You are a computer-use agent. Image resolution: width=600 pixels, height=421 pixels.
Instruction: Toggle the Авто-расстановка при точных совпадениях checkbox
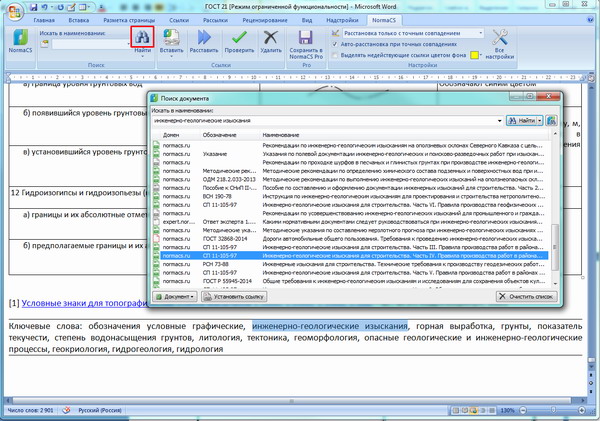coord(333,44)
